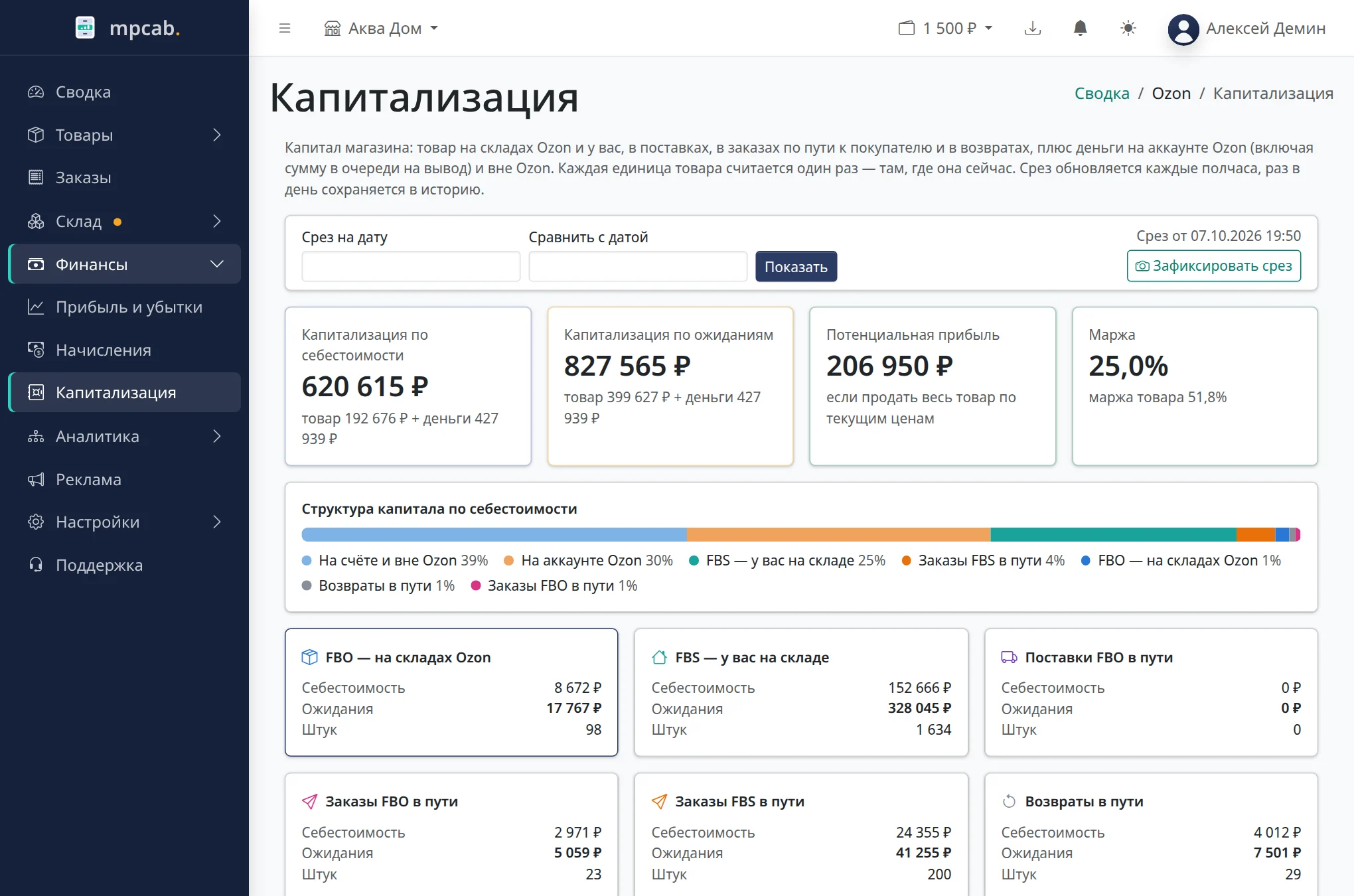1354x896 pixels.
Task: Click the download icon in header
Action: 1033,28
